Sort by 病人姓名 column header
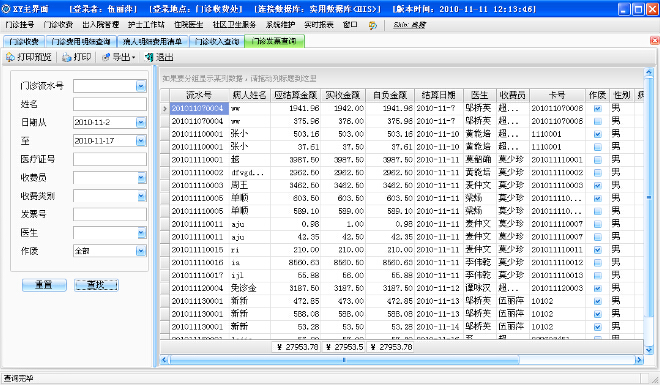Viewport: 660px width, 385px height. [250, 96]
